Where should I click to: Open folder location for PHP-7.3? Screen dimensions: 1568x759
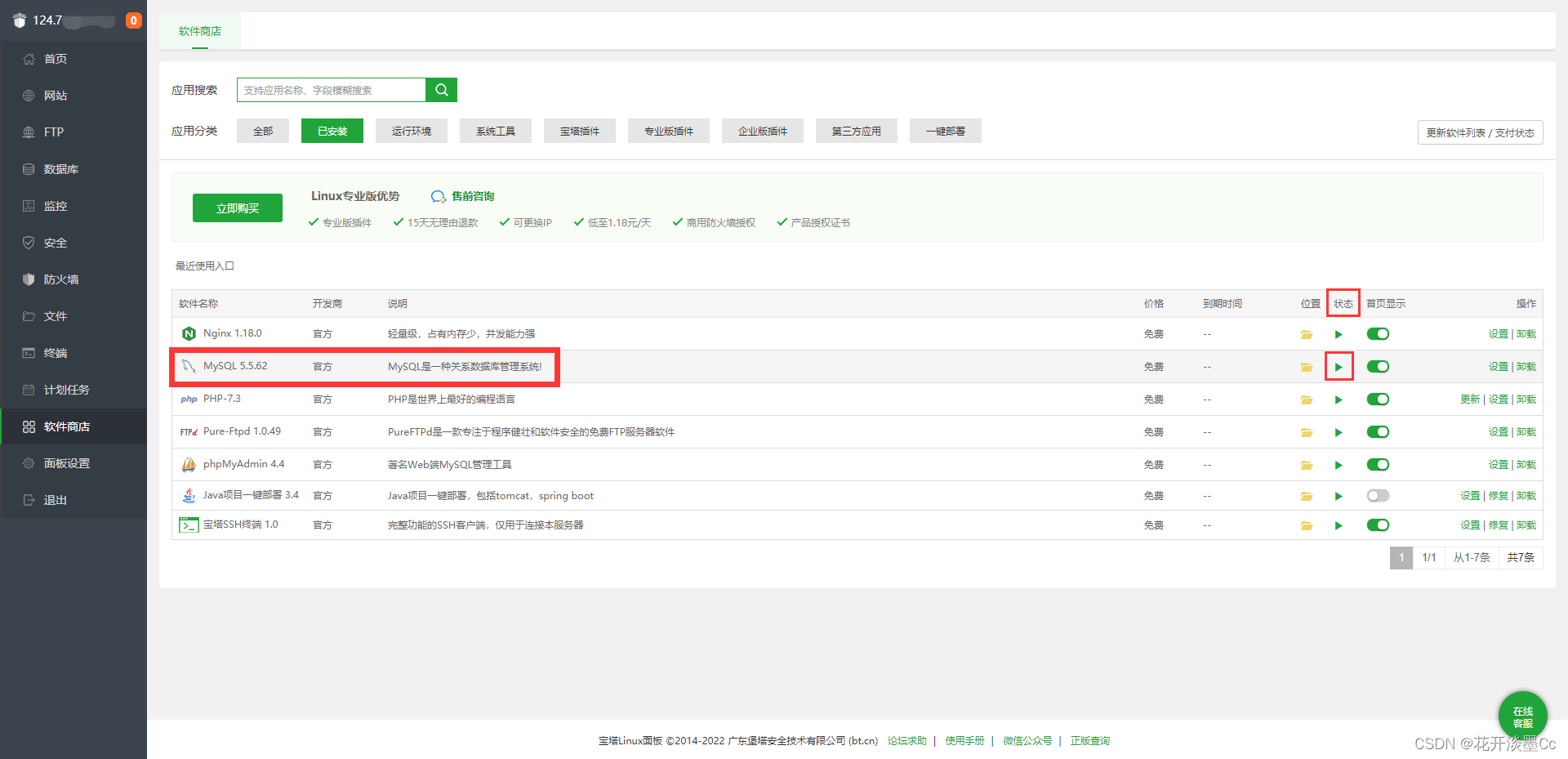click(1307, 400)
